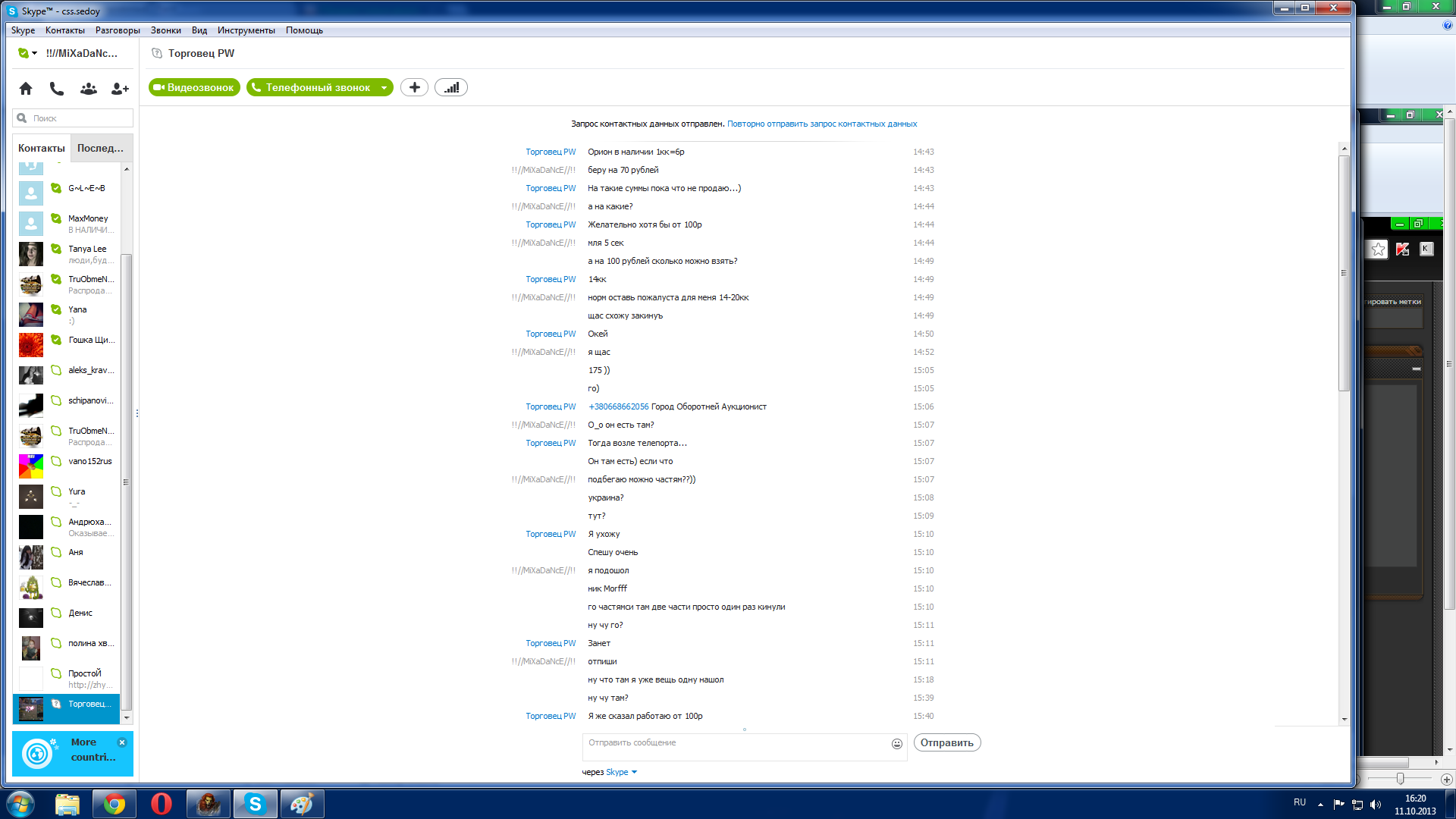Viewport: 1456px width, 819px height.
Task: Open the dial pad phone icon
Action: point(57,89)
